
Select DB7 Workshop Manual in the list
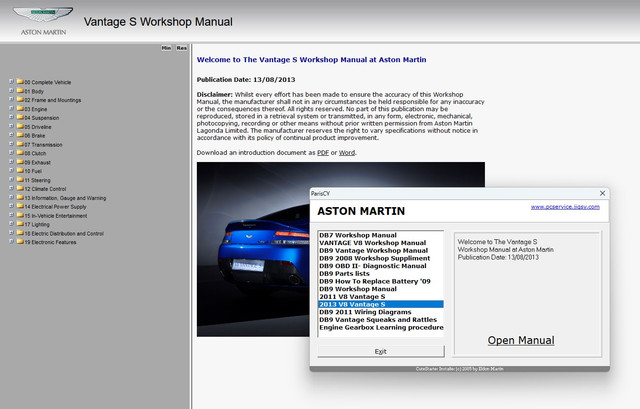tap(380, 235)
